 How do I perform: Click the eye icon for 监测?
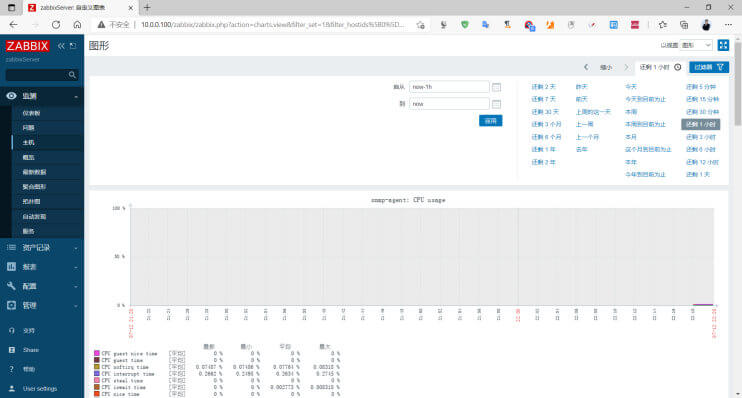point(11,96)
